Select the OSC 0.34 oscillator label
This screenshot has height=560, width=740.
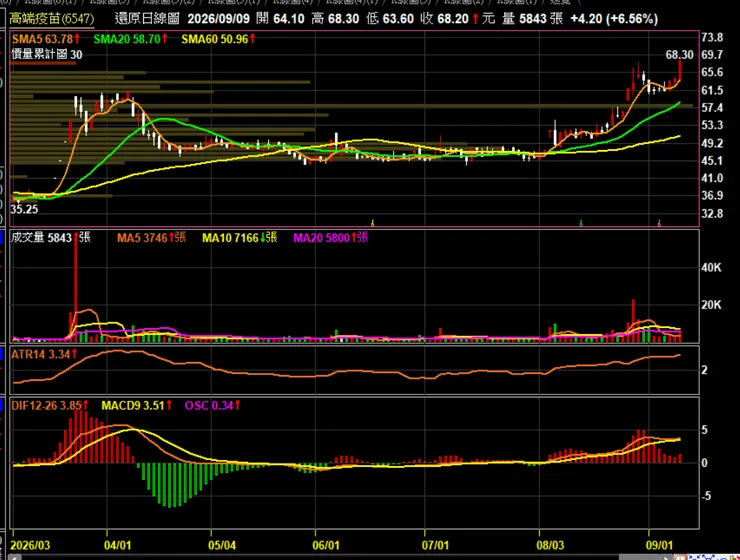(212, 405)
